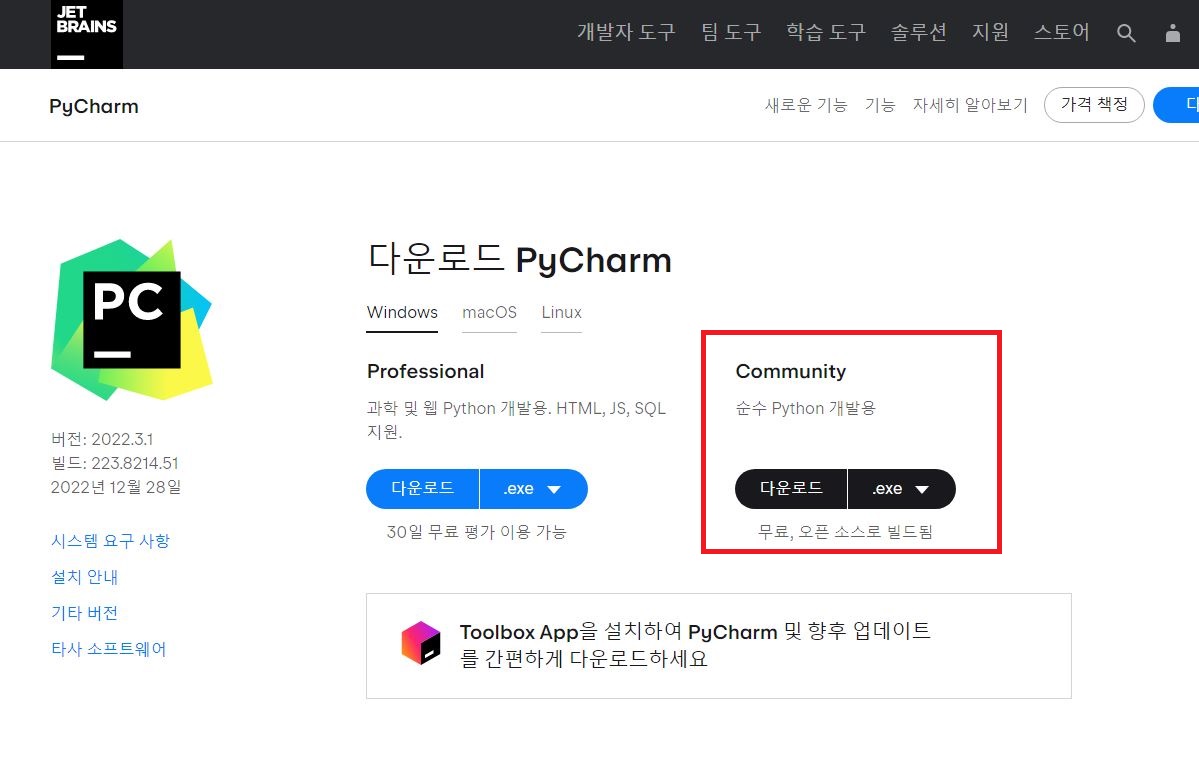Click the 다운로드 PyCharm heading
1199x784 pixels.
coord(519,259)
